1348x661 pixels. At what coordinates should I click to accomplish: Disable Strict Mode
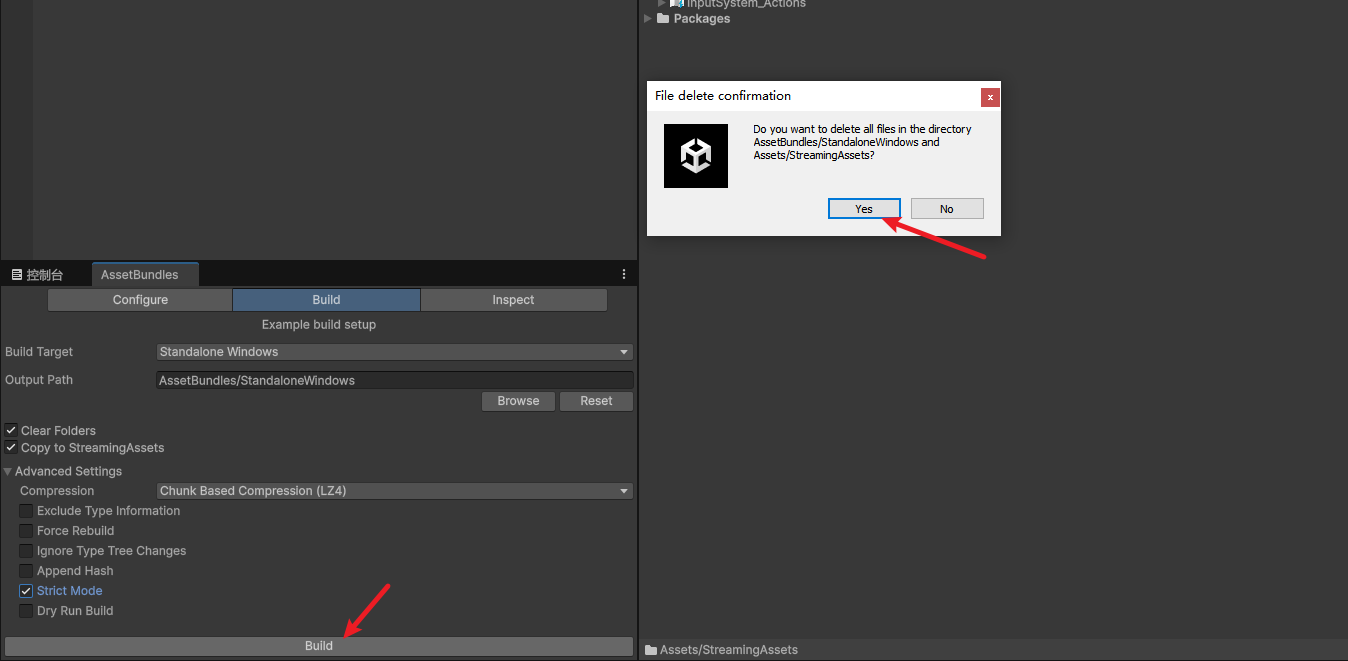(x=26, y=590)
